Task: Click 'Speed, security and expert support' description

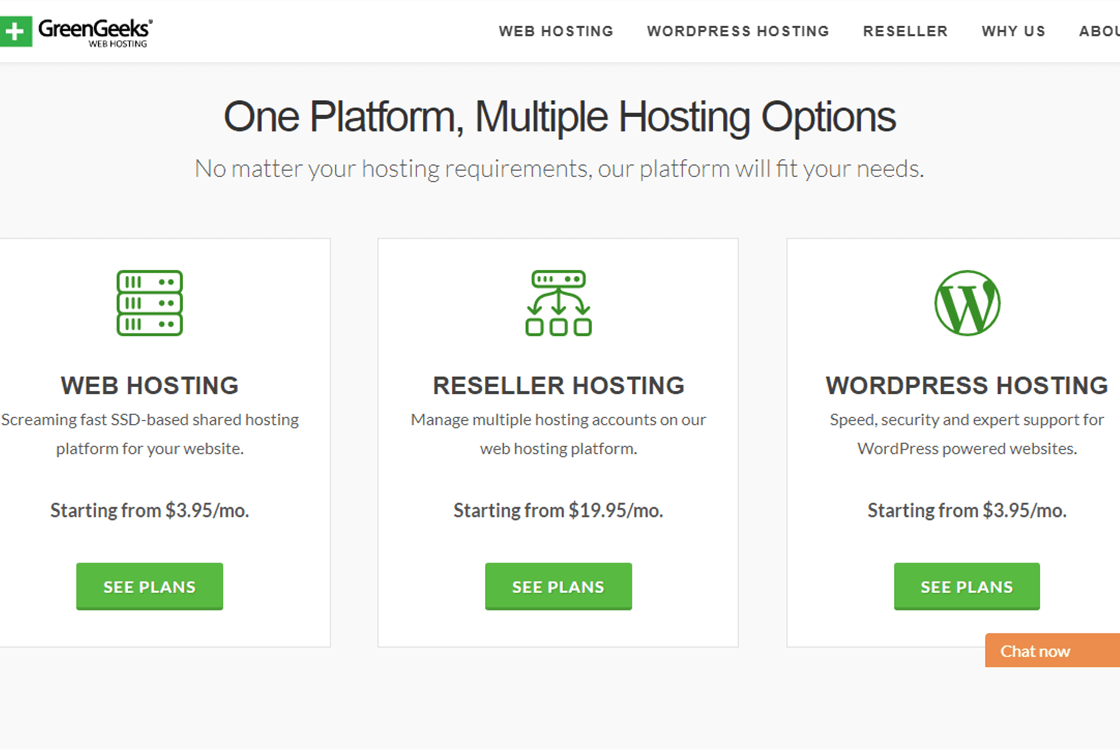Action: [x=966, y=434]
